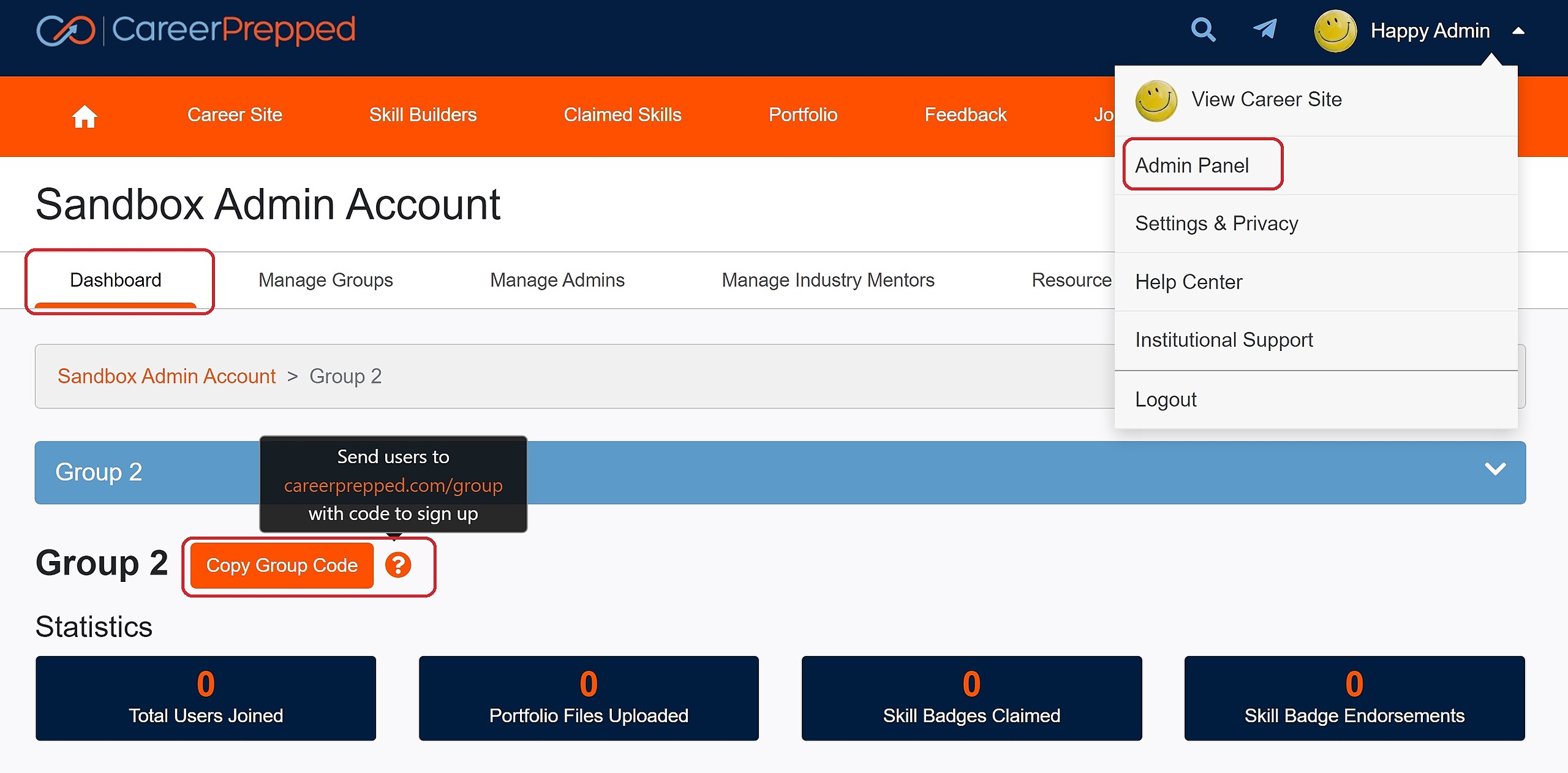
Task: Select Admin Panel in the user menu
Action: 1316,165
